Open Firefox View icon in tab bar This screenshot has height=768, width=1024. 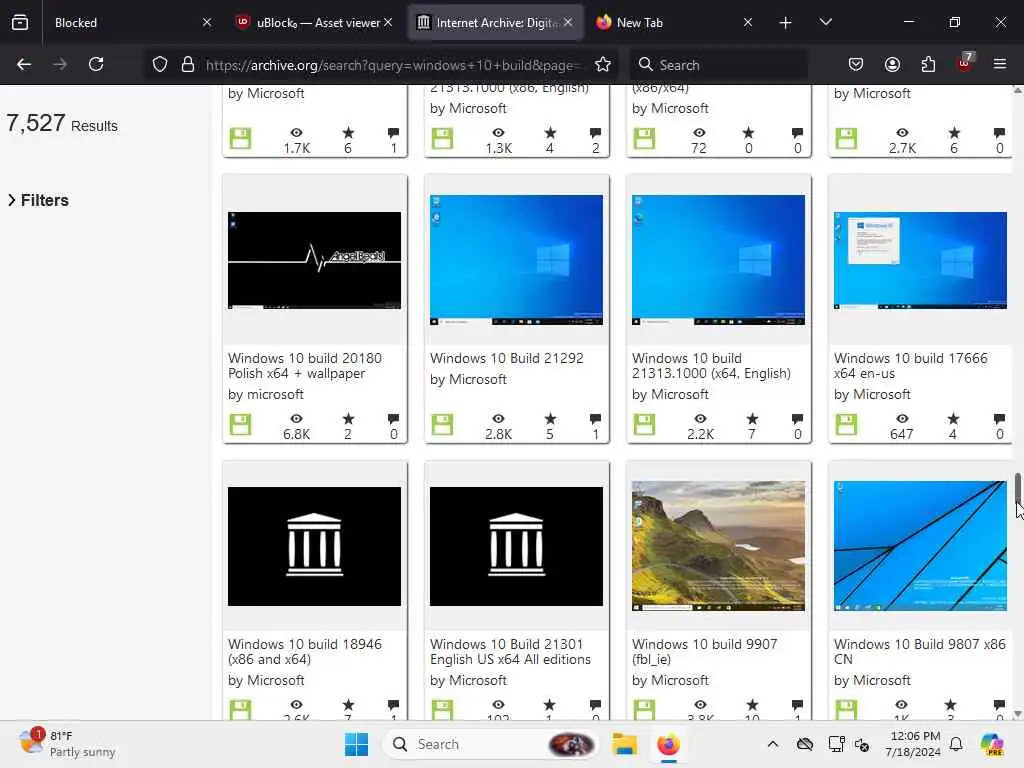tap(20, 23)
